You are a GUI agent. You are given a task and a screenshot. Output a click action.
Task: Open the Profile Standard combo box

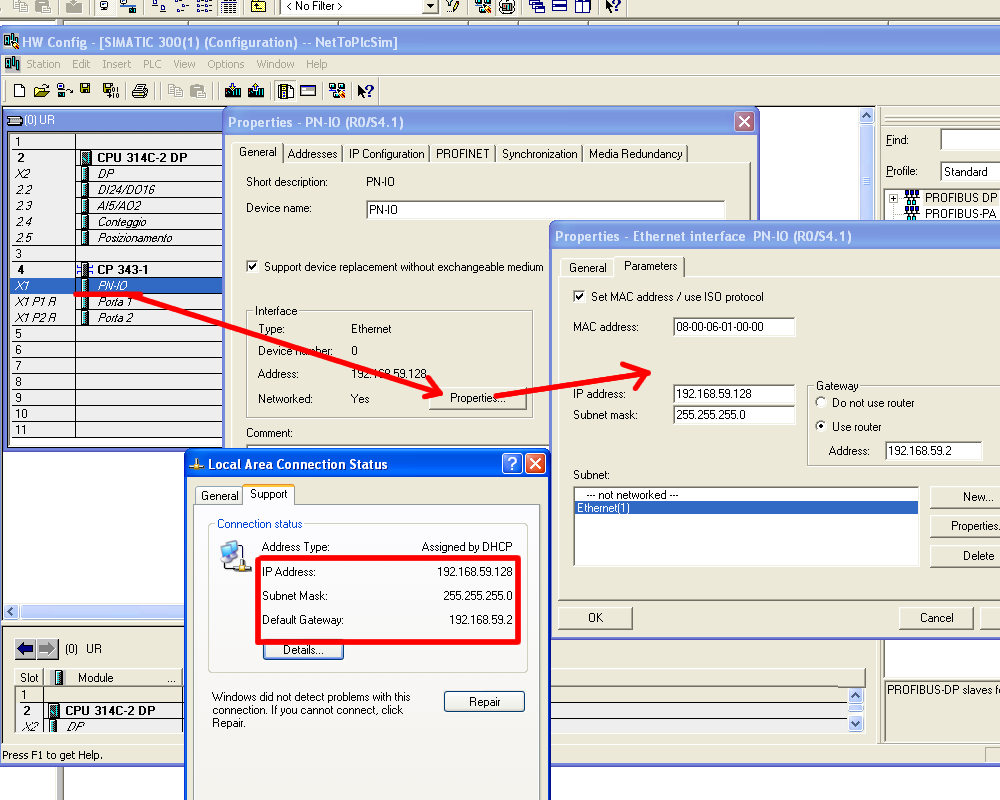[969, 172]
